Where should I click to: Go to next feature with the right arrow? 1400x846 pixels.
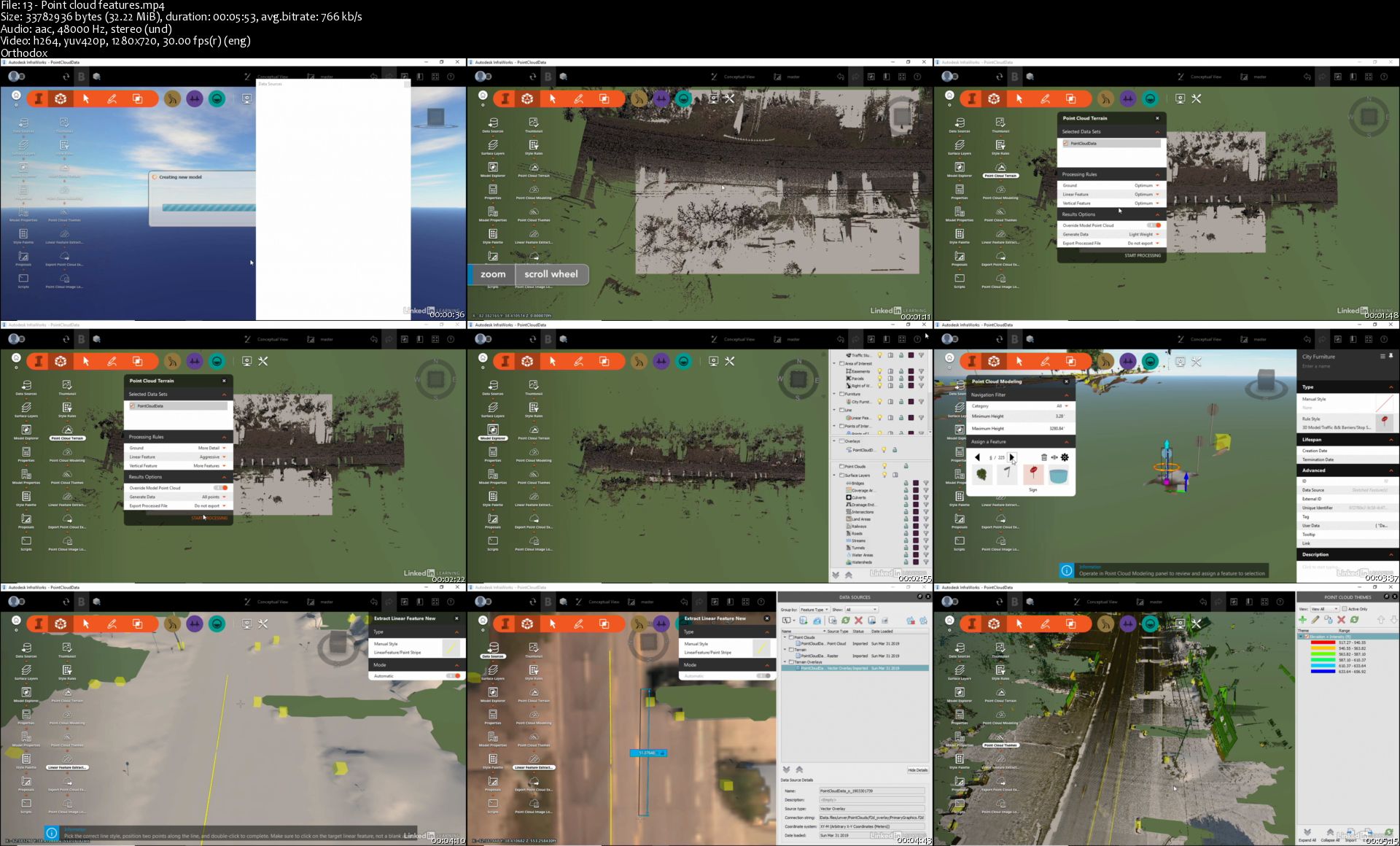[1011, 457]
